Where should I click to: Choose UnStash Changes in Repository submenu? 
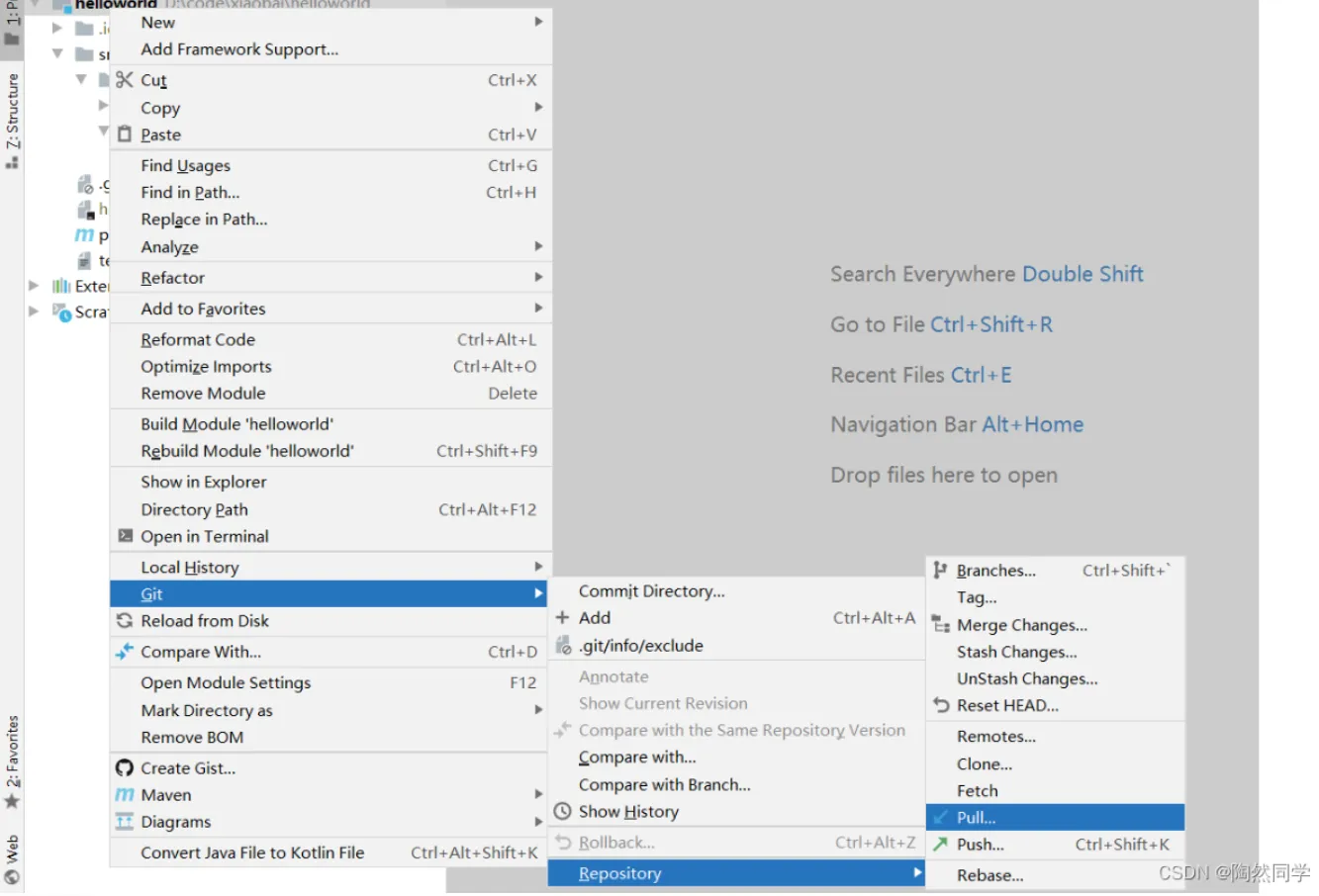[x=1055, y=679]
